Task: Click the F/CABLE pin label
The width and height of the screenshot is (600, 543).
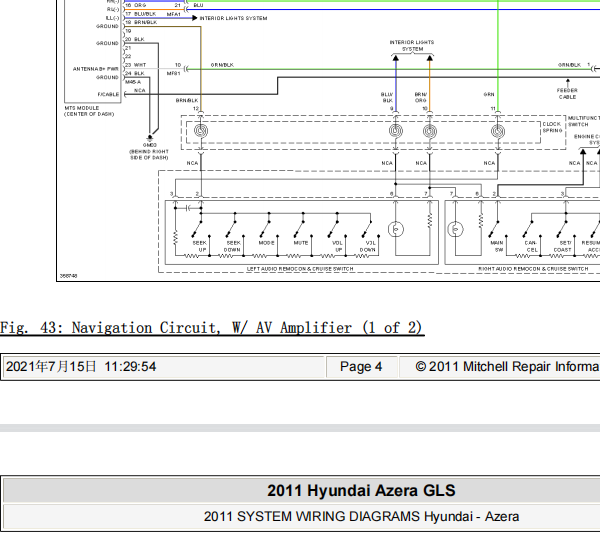Action: point(108,94)
